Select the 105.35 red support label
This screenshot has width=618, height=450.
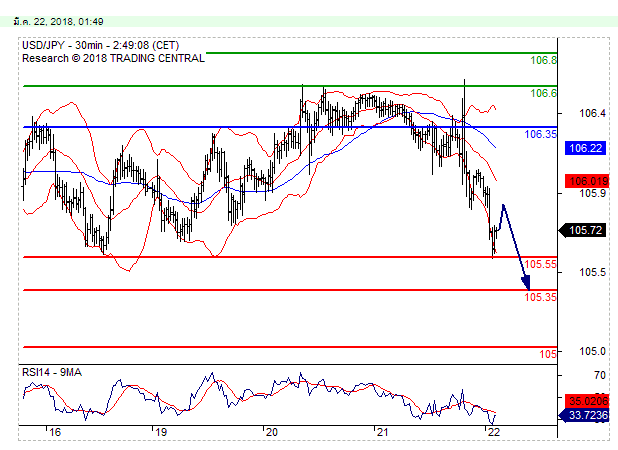pyautogui.click(x=540, y=297)
